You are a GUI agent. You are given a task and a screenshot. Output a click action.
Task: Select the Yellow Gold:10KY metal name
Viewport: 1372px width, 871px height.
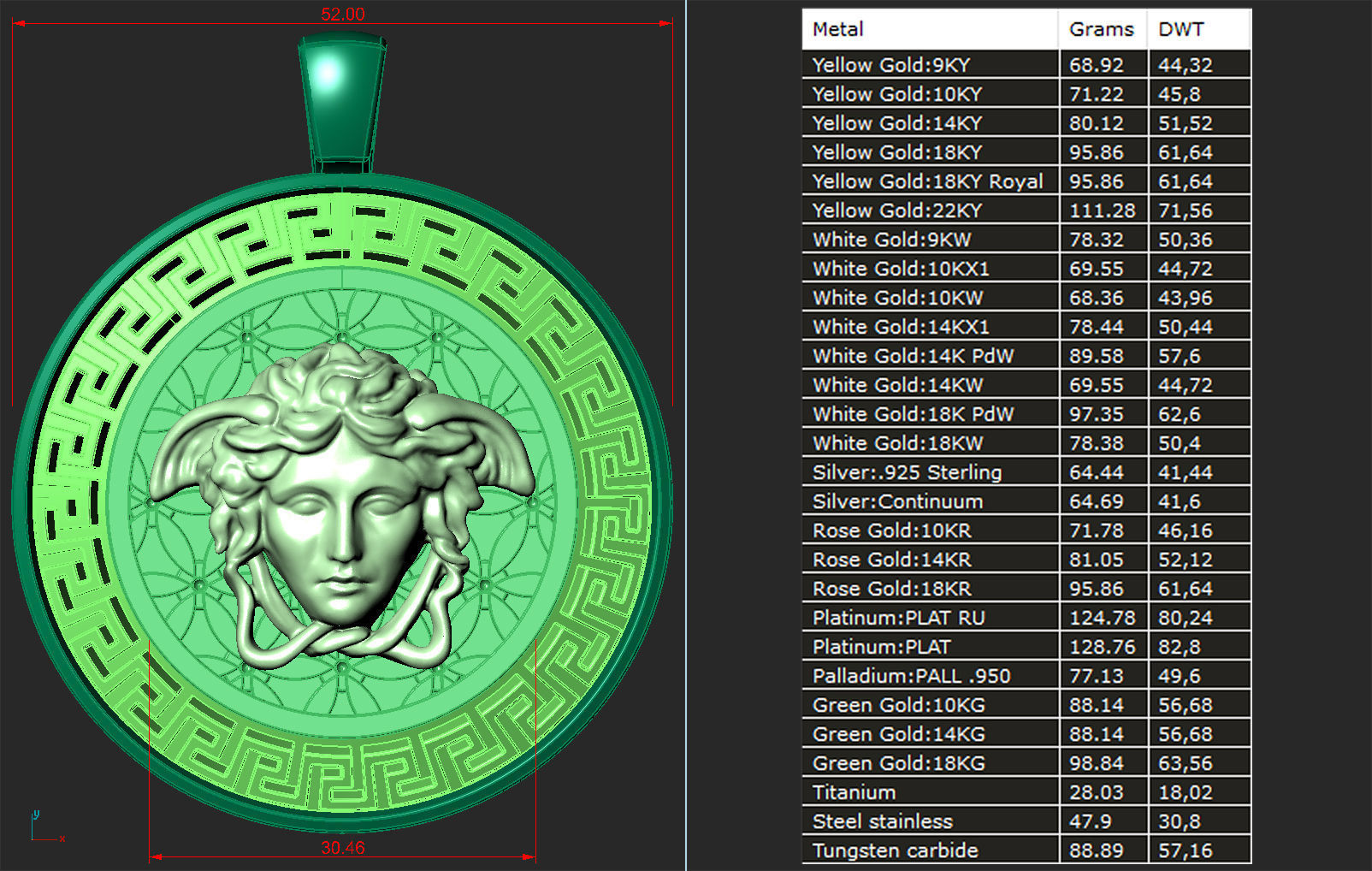(x=896, y=94)
